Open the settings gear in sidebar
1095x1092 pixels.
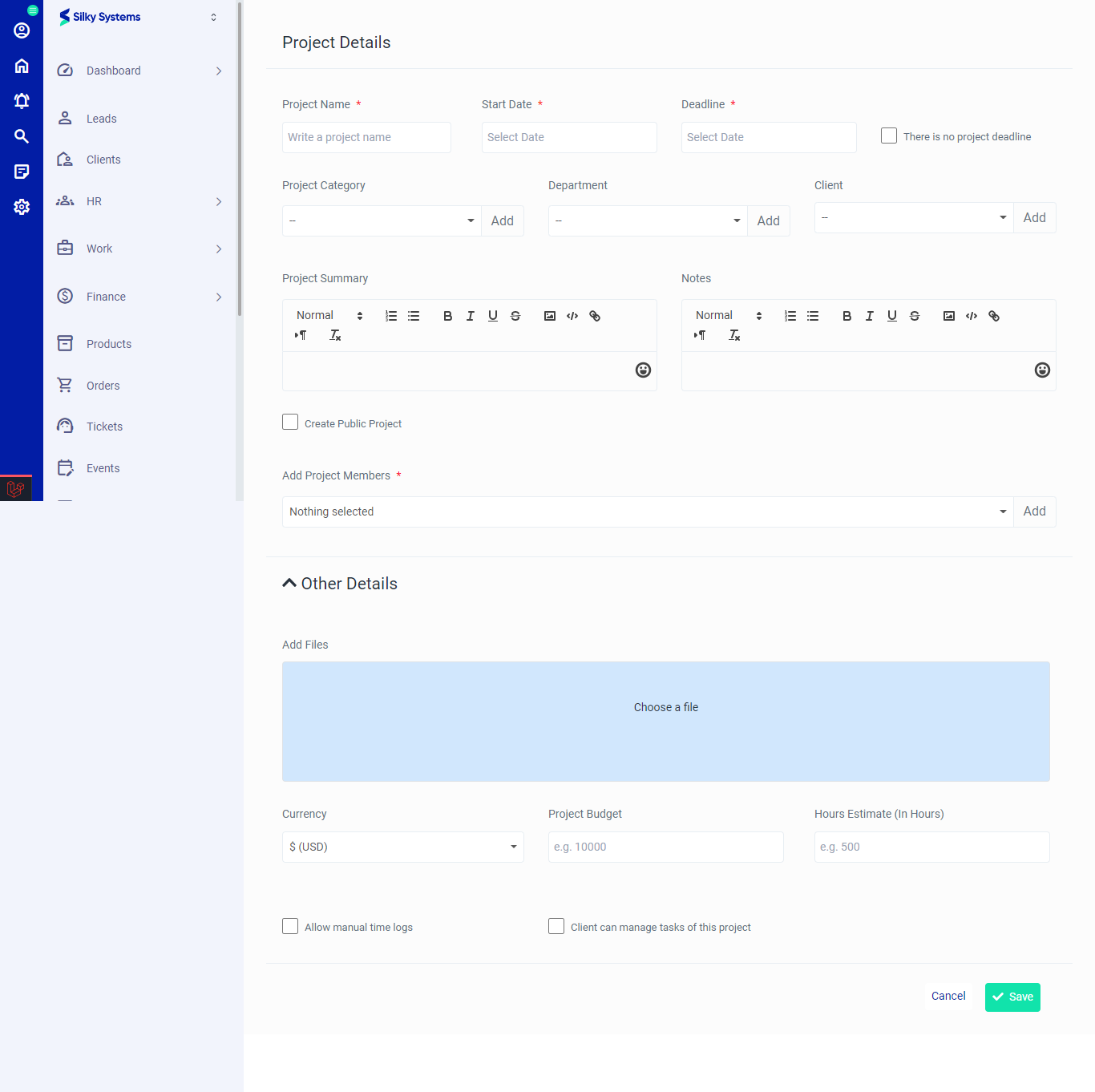[x=21, y=207]
